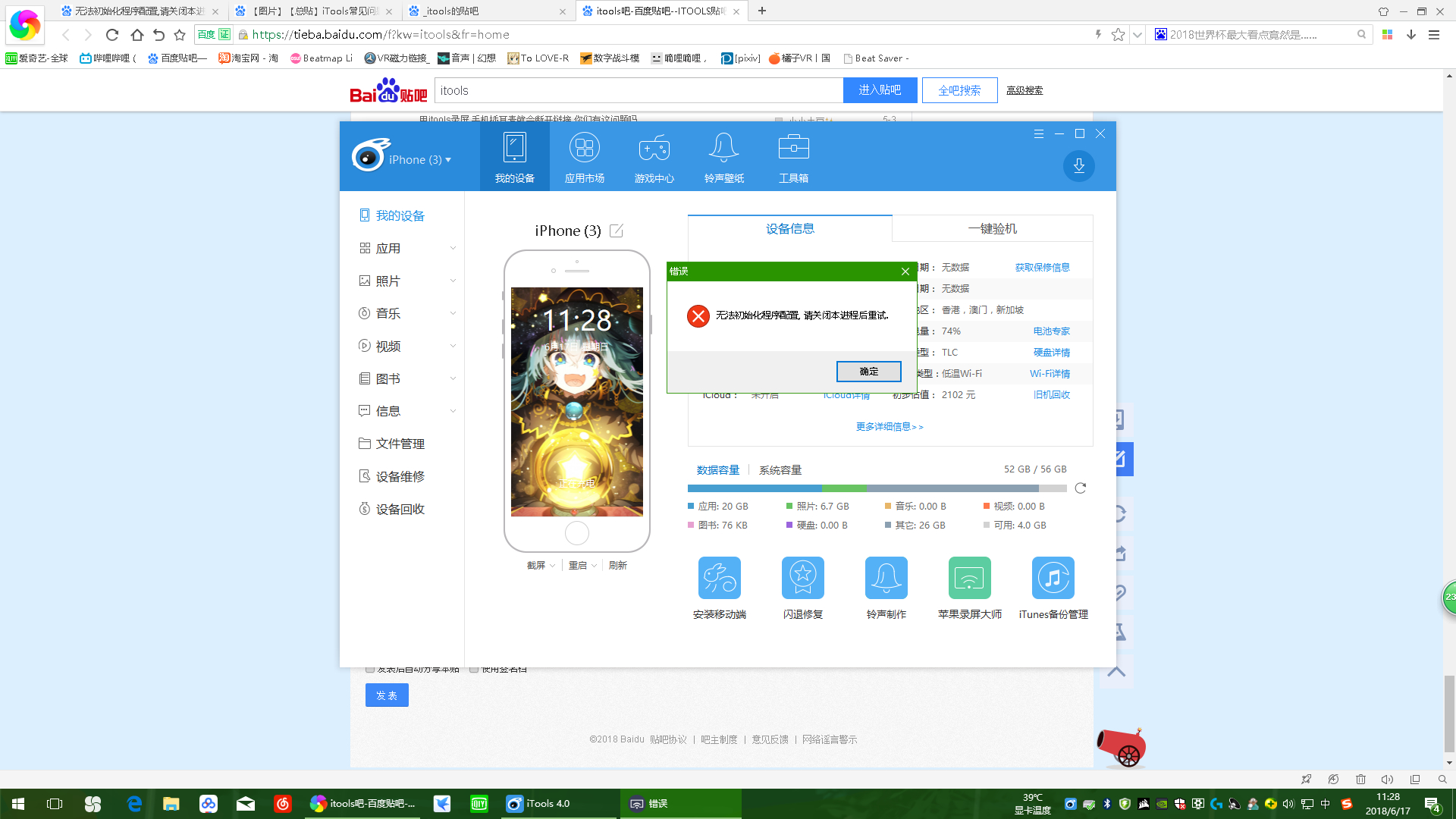Open the 工具箱 toolbox icon
The image size is (1456, 819).
coord(793,148)
